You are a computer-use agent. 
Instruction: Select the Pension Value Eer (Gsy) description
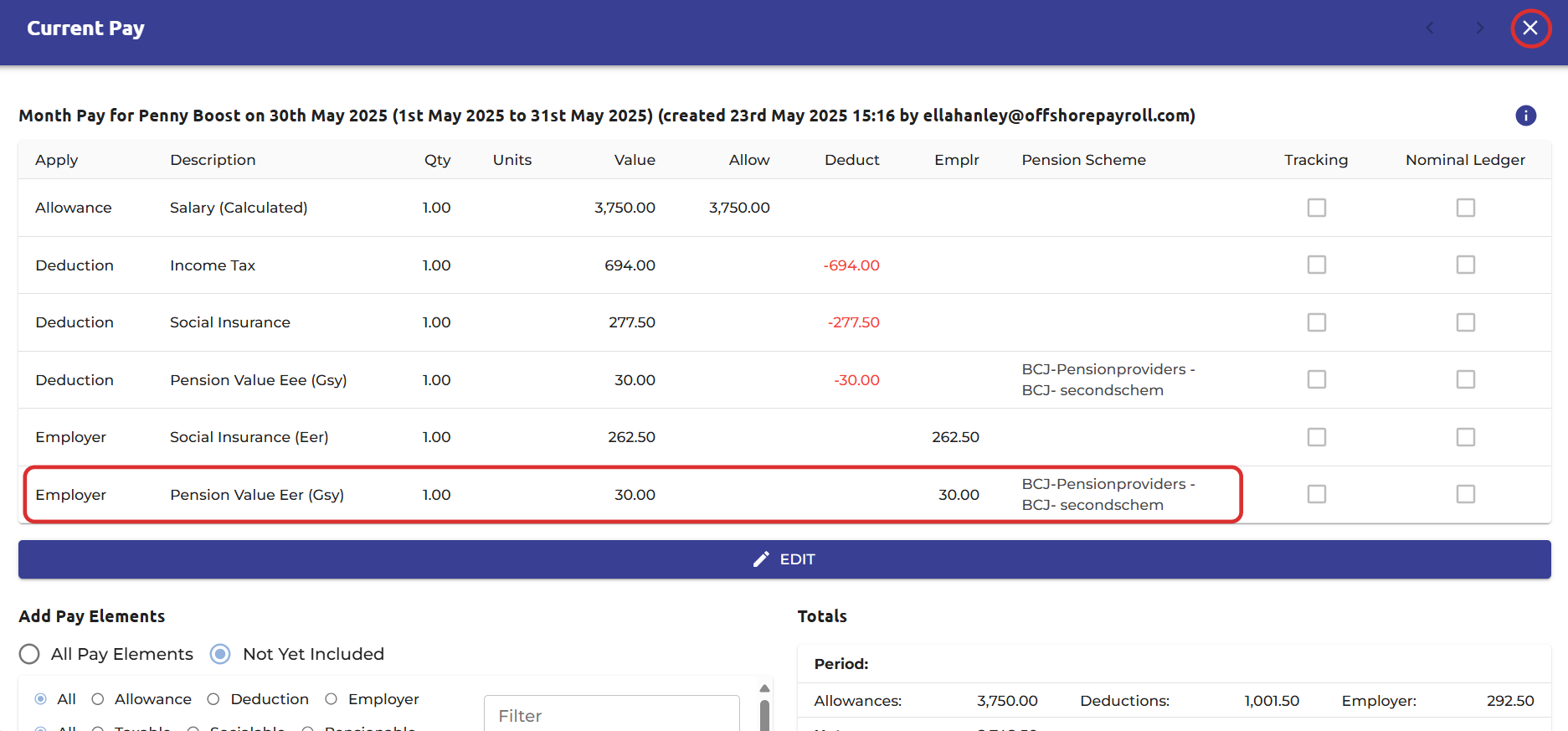[257, 495]
